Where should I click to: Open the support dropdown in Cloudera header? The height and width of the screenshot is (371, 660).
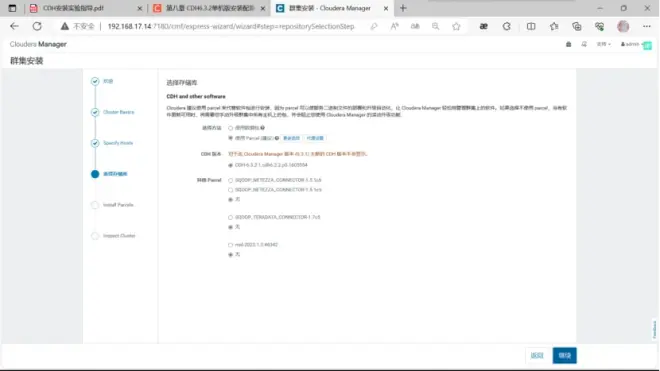point(603,44)
